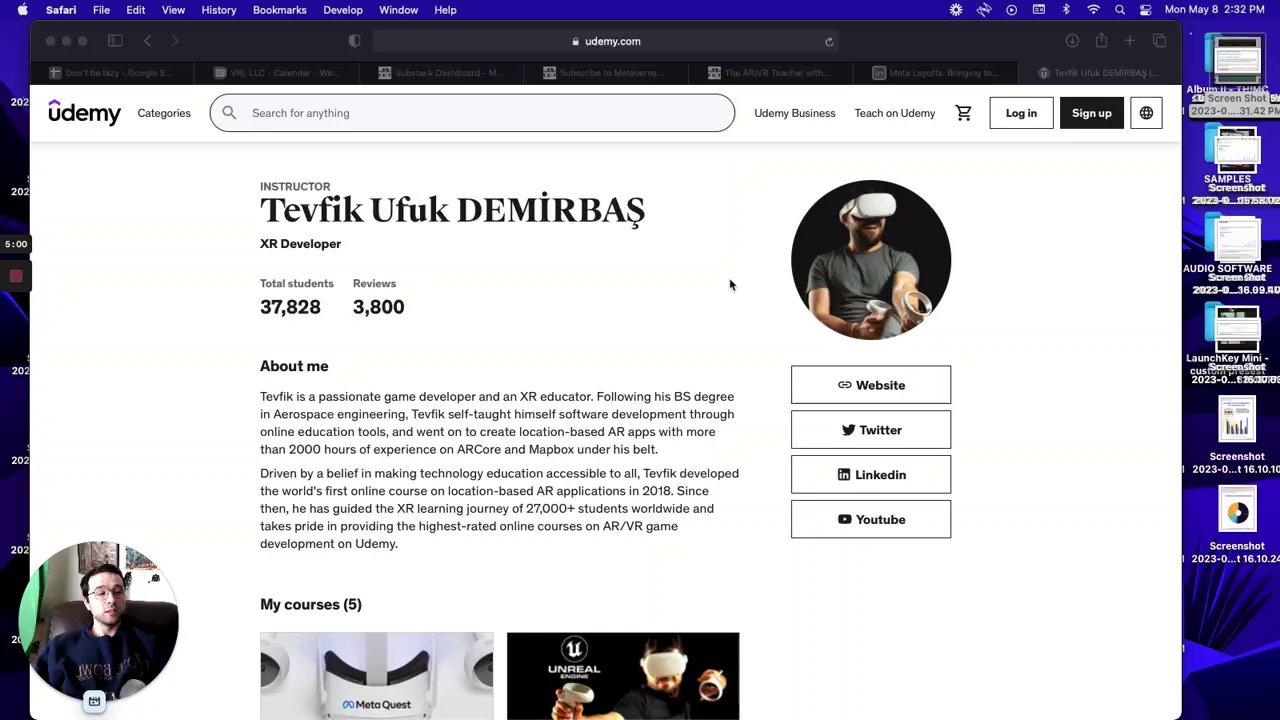Open the tab overview icon
This screenshot has width=1280, height=720.
click(1159, 41)
